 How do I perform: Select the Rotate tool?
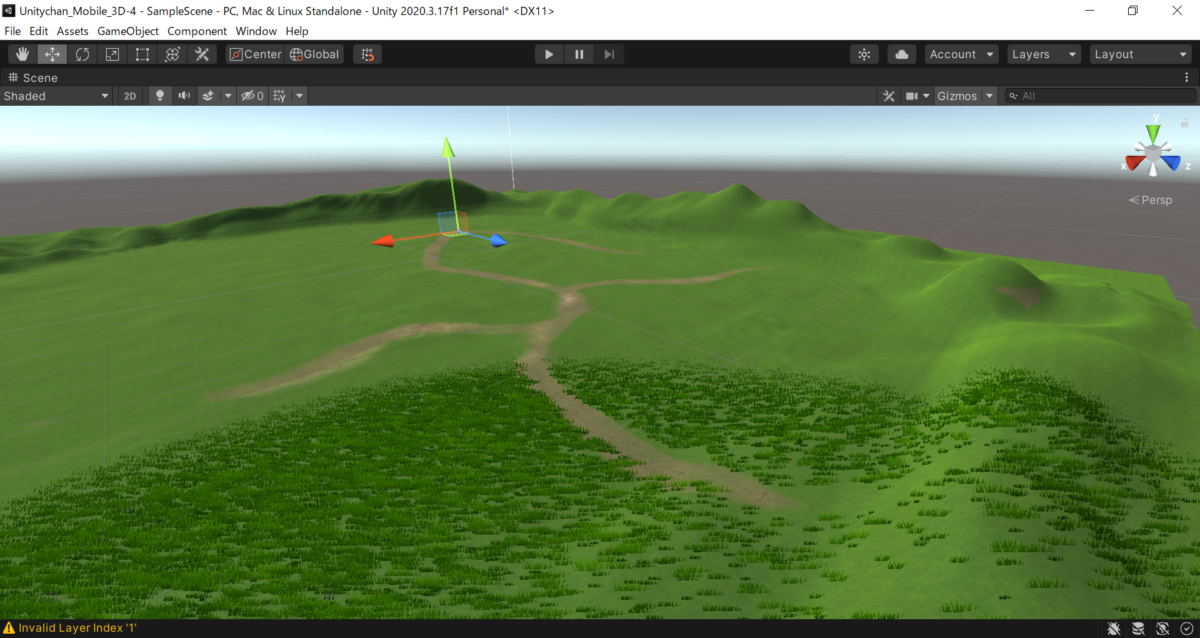[x=82, y=54]
